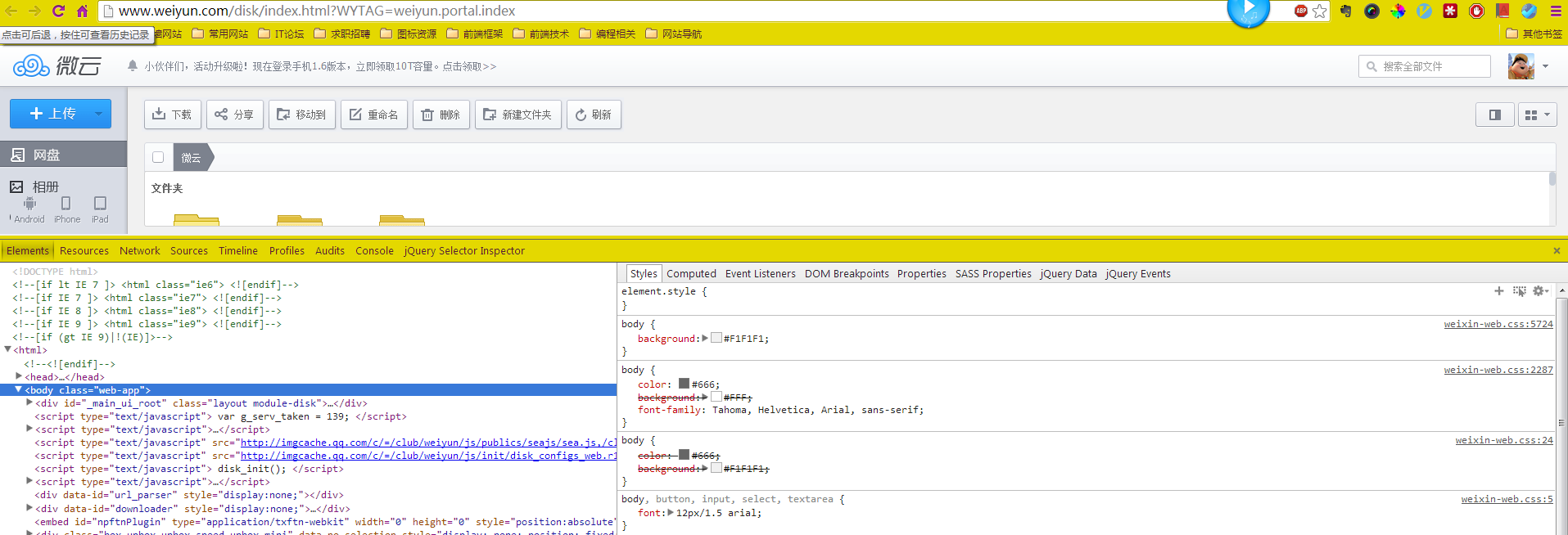The image size is (1568, 535).
Task: Switch to the Network tab
Action: coord(140,251)
